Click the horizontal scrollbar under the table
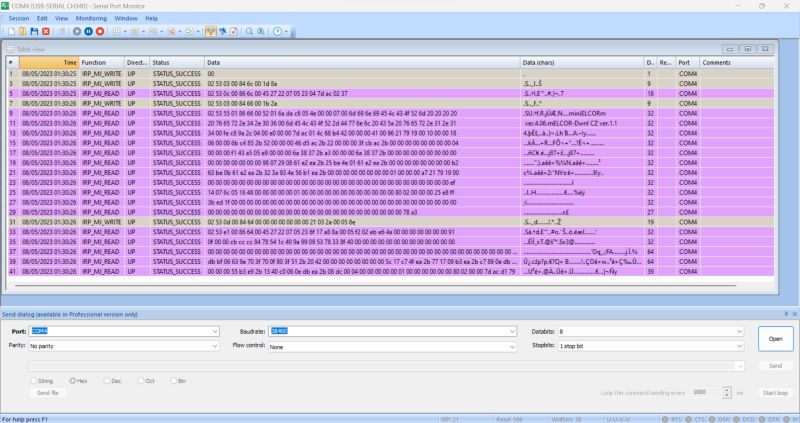 (x=375, y=285)
